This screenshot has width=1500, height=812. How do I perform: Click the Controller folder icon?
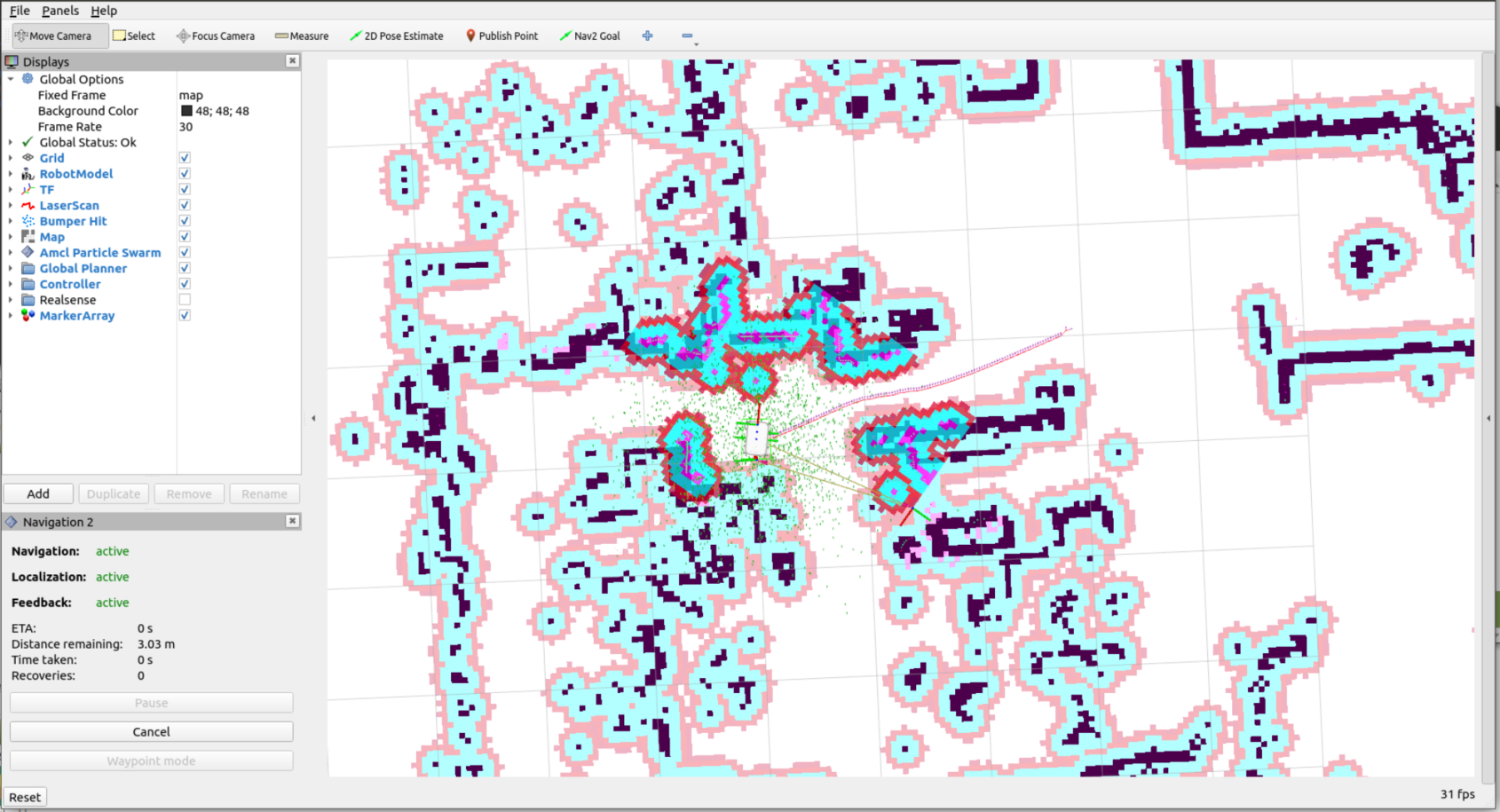[28, 284]
